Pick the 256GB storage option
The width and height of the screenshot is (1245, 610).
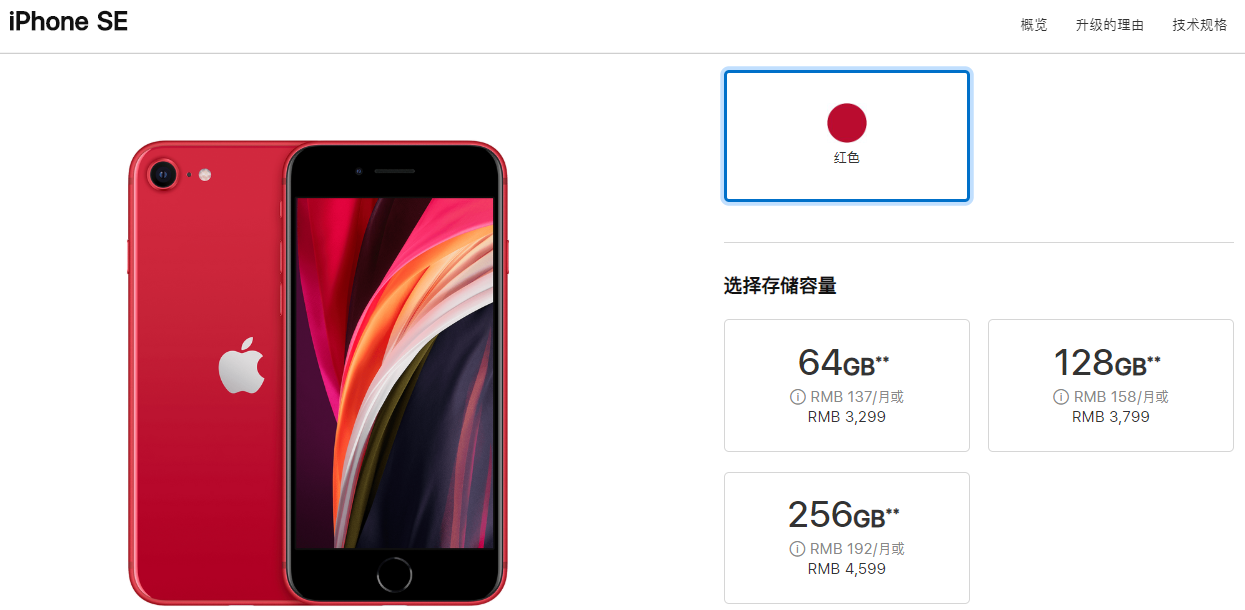pyautogui.click(x=847, y=538)
